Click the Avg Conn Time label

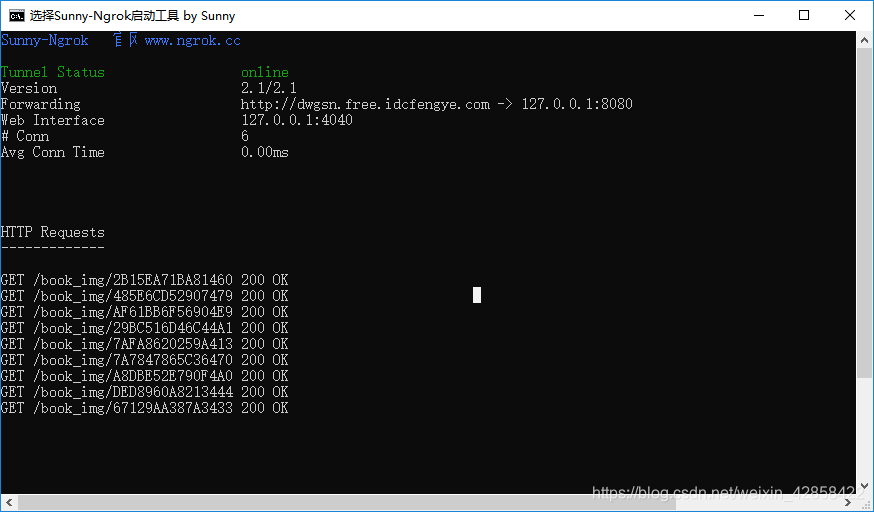(52, 153)
